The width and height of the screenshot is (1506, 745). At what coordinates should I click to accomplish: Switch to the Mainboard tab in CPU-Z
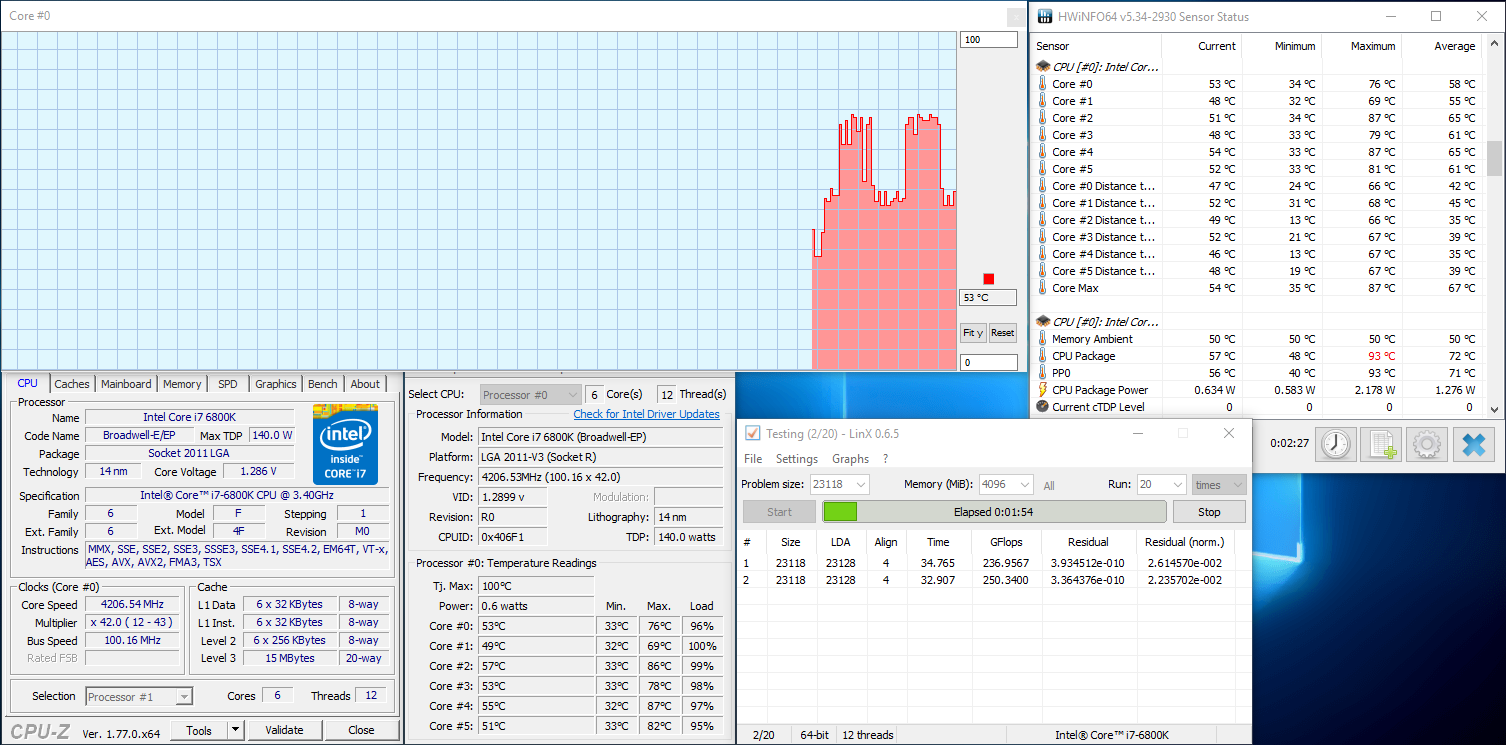pos(126,384)
